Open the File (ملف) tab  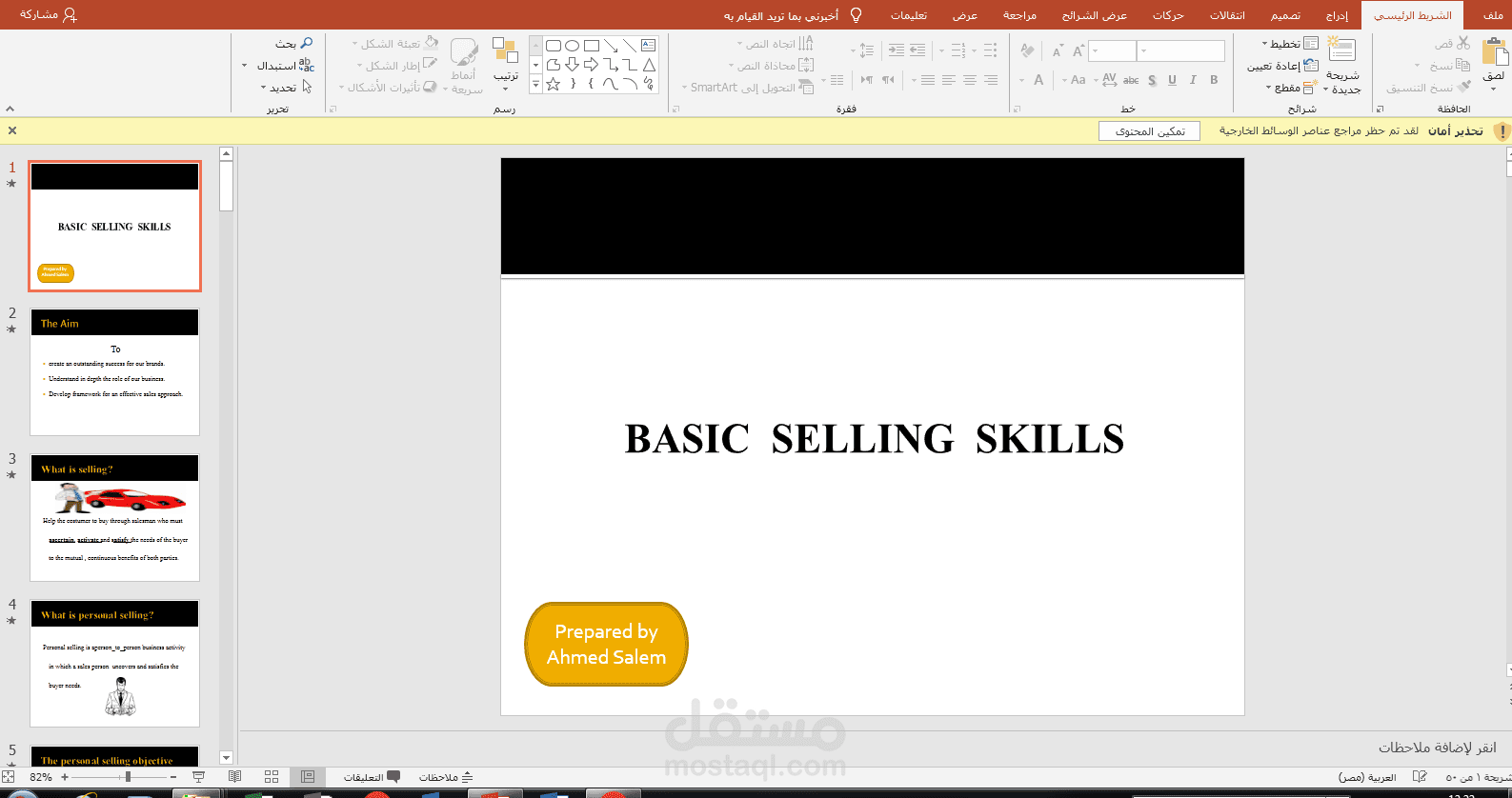[1493, 15]
